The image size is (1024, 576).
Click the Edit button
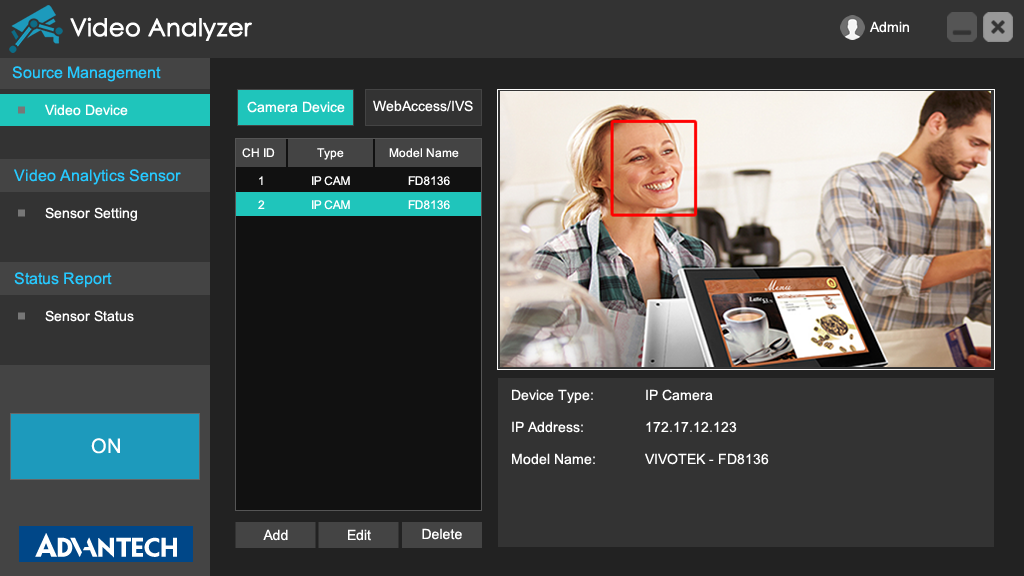pos(359,535)
